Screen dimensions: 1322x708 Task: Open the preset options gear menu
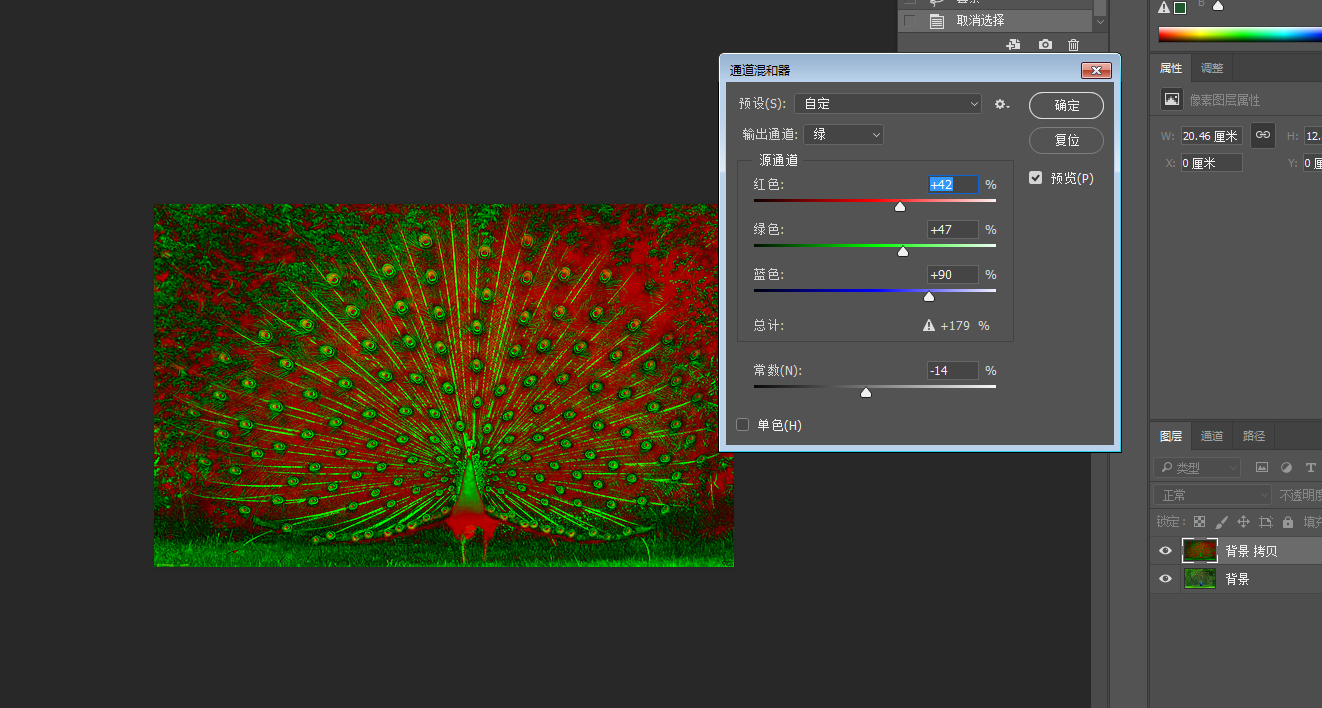[1001, 104]
